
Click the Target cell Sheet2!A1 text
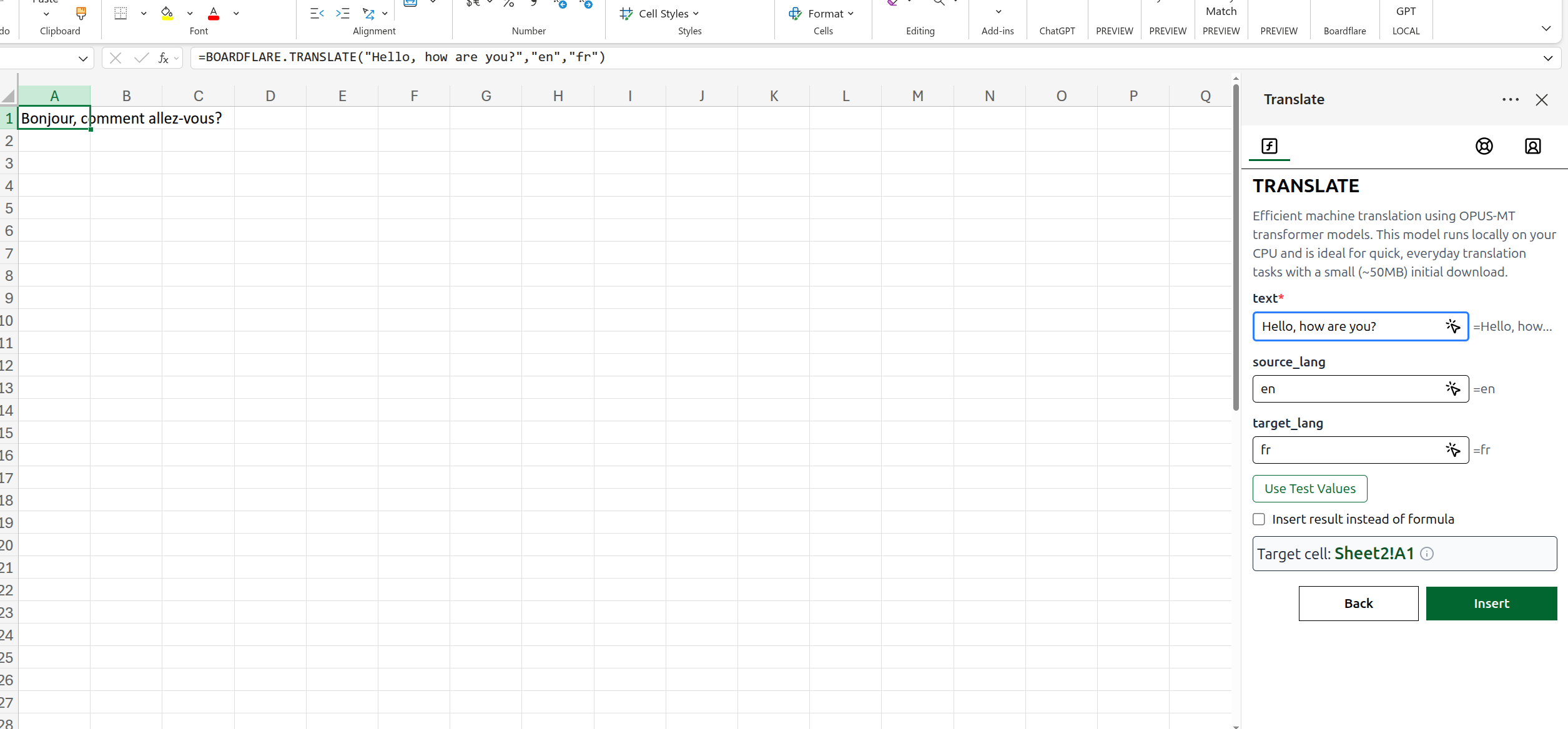pyautogui.click(x=1336, y=554)
